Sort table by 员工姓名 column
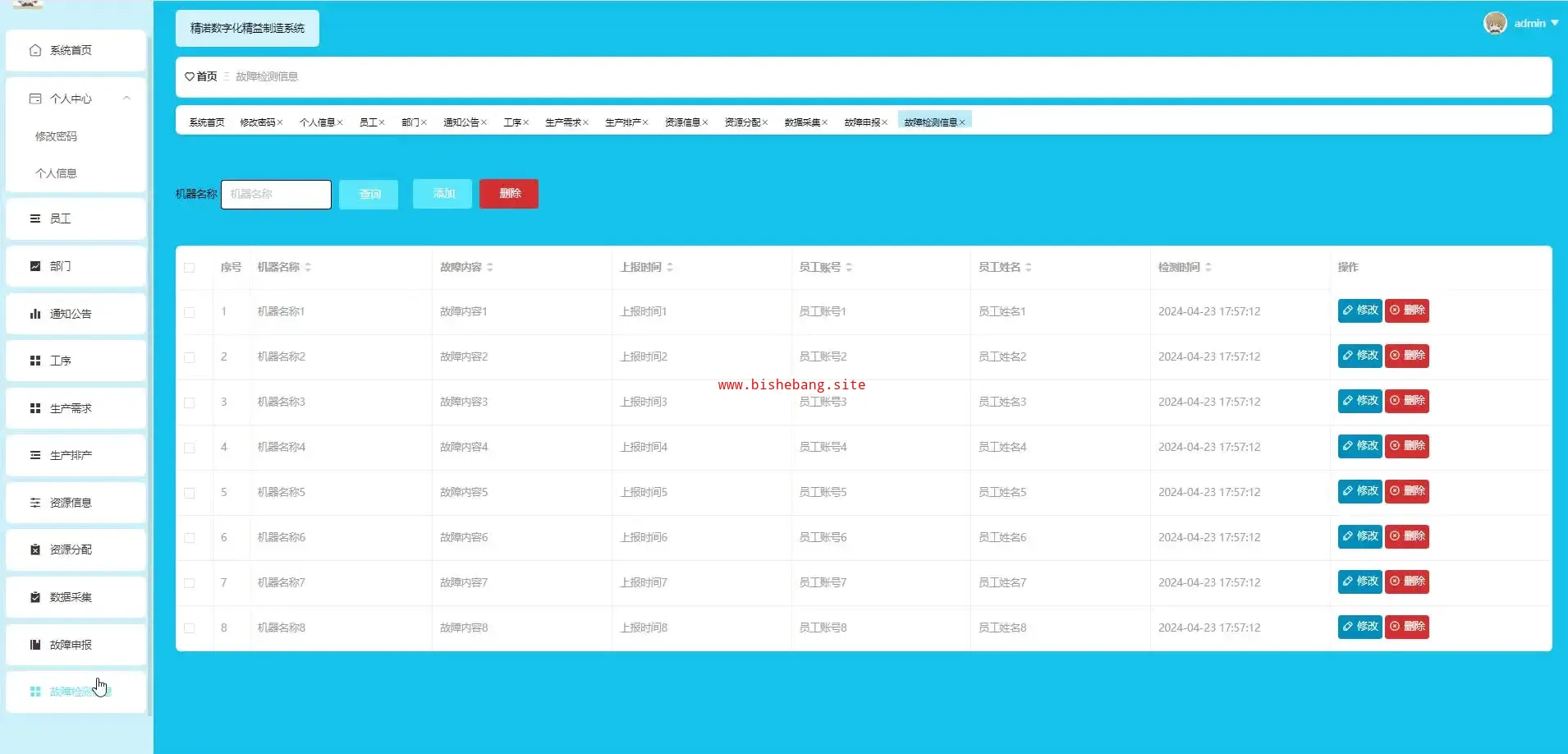The width and height of the screenshot is (1568, 754). (x=1029, y=267)
